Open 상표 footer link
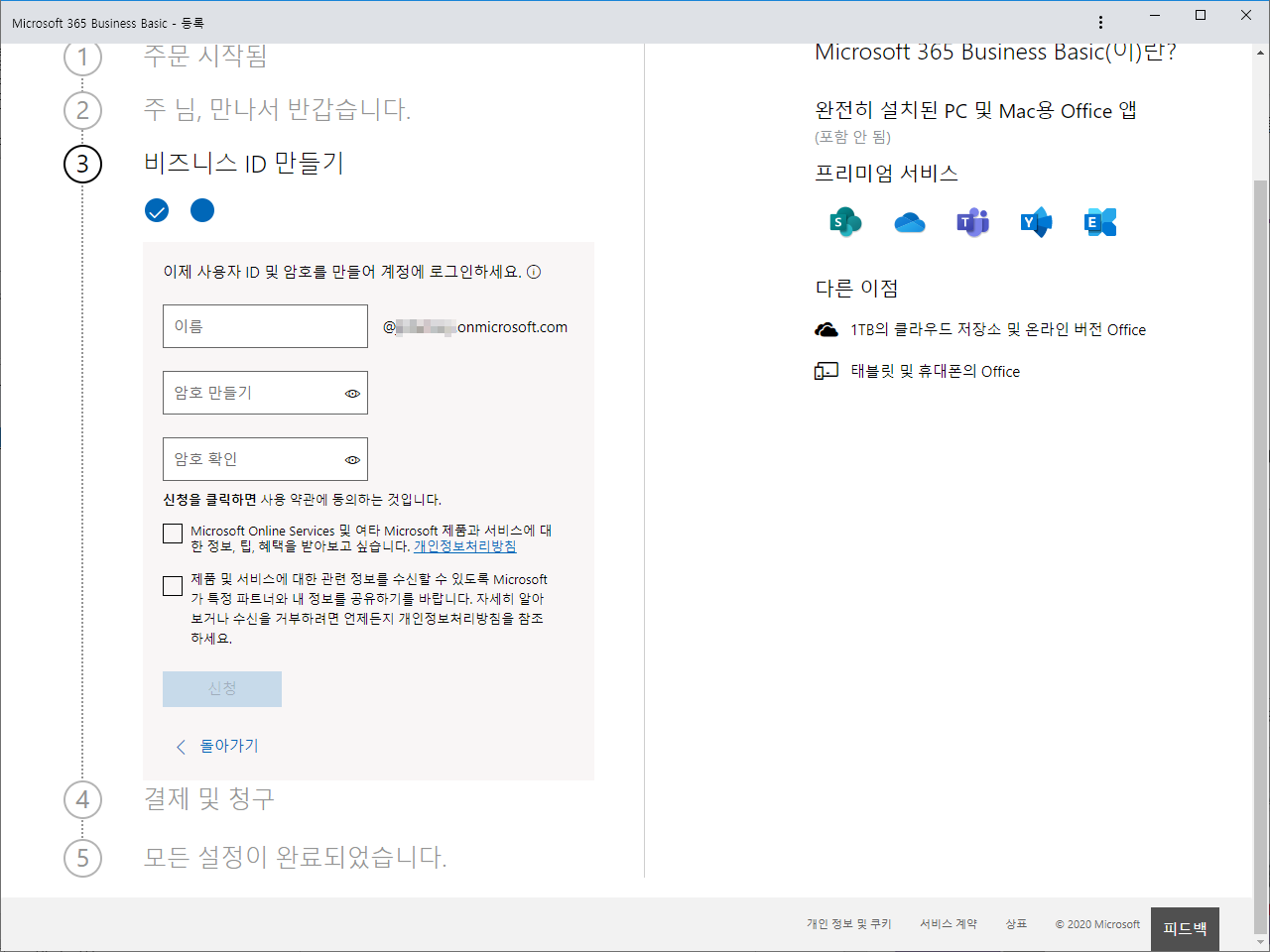Screen dimensions: 1270x952 click(1016, 924)
